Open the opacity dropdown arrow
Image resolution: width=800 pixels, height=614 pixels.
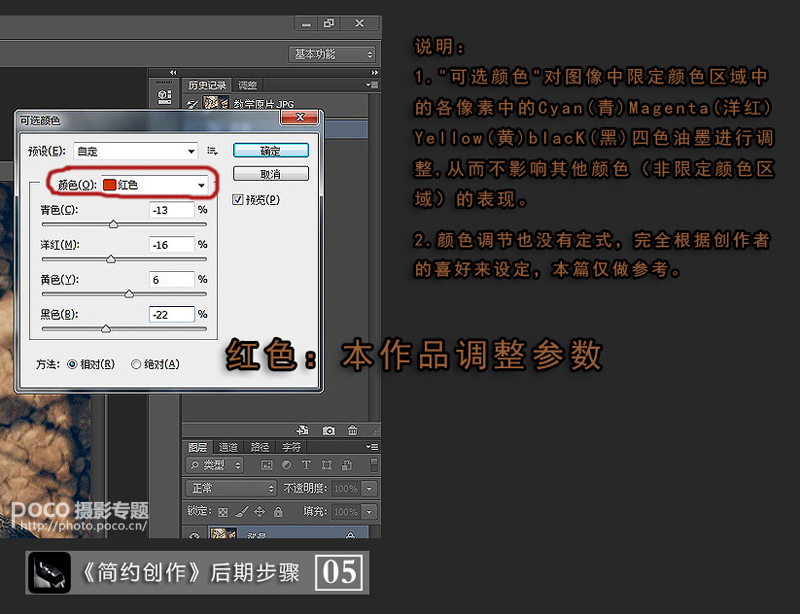pyautogui.click(x=369, y=488)
